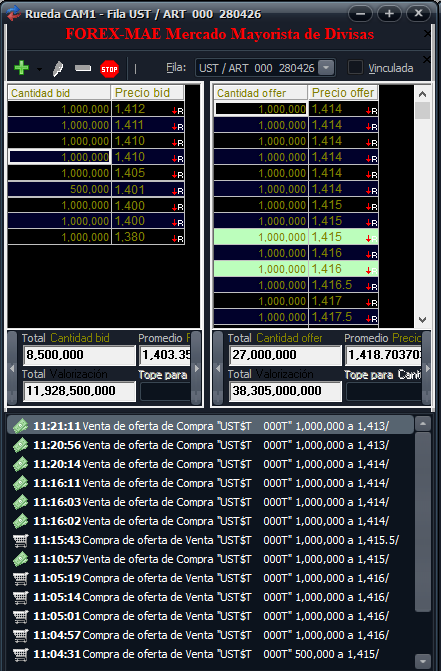Click Total Cantidad offer field 27,000,000
Viewport: 441px width, 671px height.
click(x=285, y=355)
